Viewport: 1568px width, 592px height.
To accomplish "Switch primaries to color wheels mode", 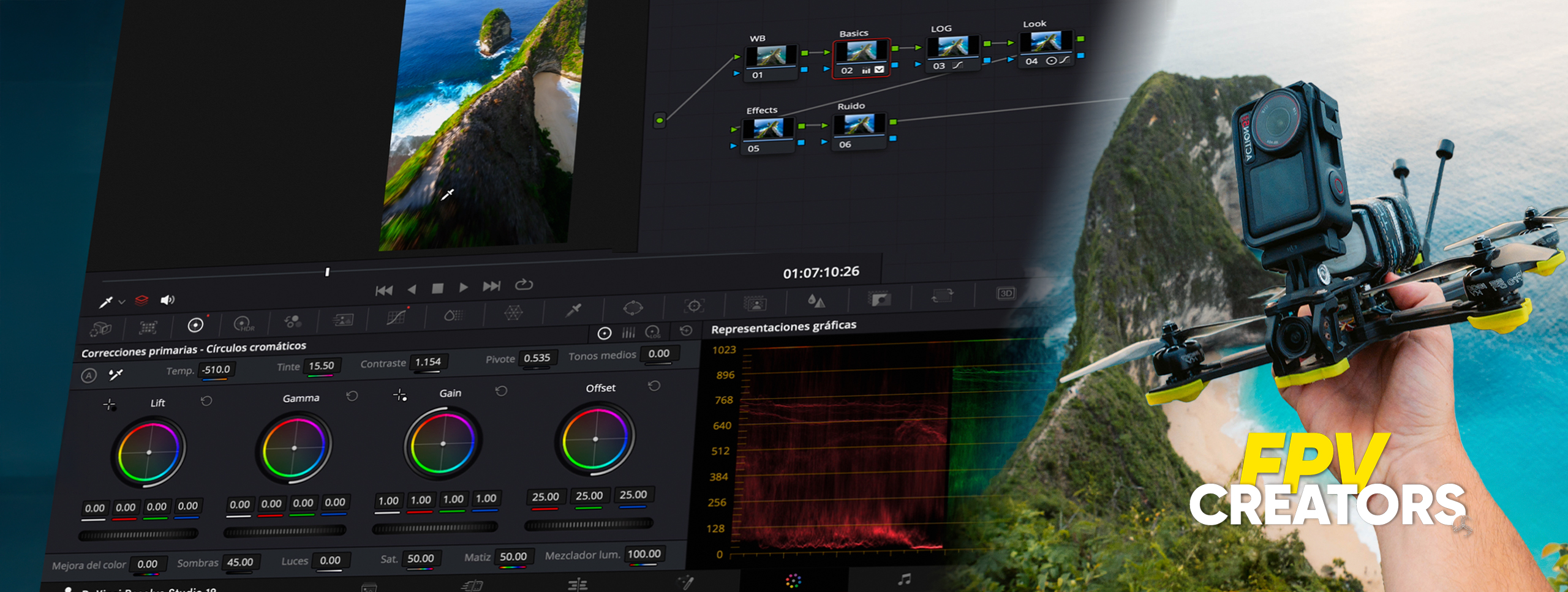I will [605, 333].
